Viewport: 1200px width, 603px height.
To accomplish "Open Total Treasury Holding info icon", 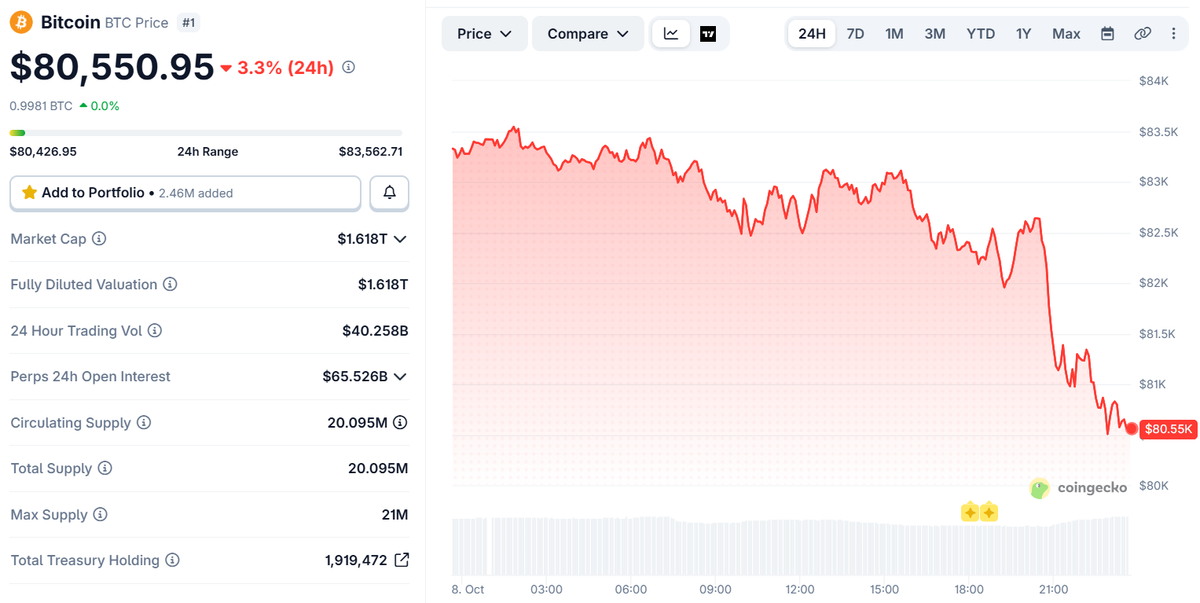I will (172, 561).
